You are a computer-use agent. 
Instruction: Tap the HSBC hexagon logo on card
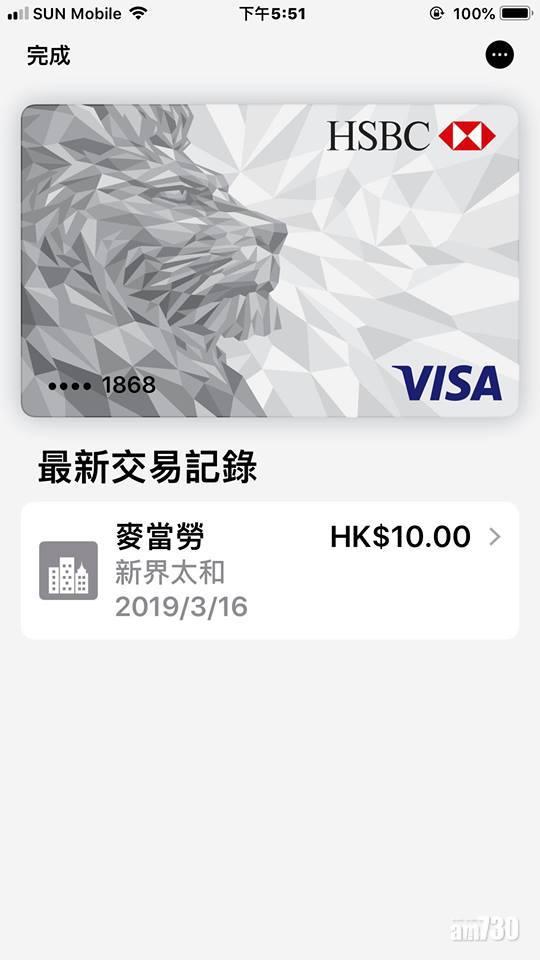(467, 136)
